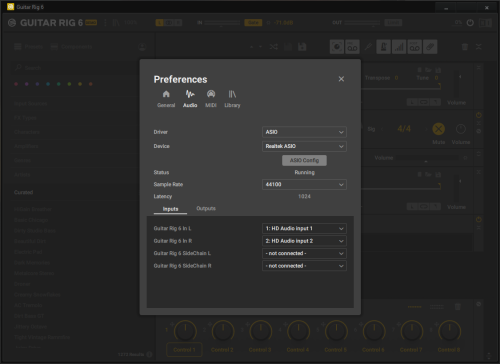The image size is (500, 364).
Task: Switch to the MIDI preferences tab
Action: click(x=211, y=99)
